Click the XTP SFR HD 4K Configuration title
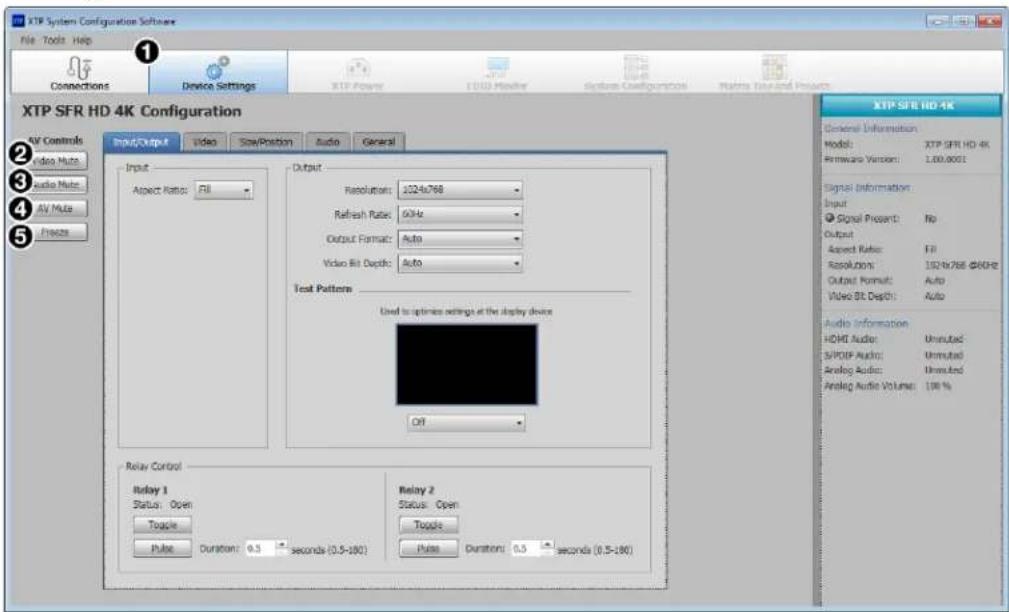 132,111
